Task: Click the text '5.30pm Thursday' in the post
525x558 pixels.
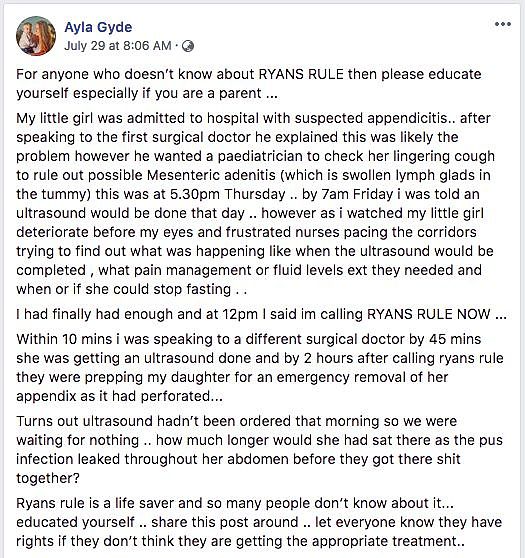Action: click(x=228, y=194)
